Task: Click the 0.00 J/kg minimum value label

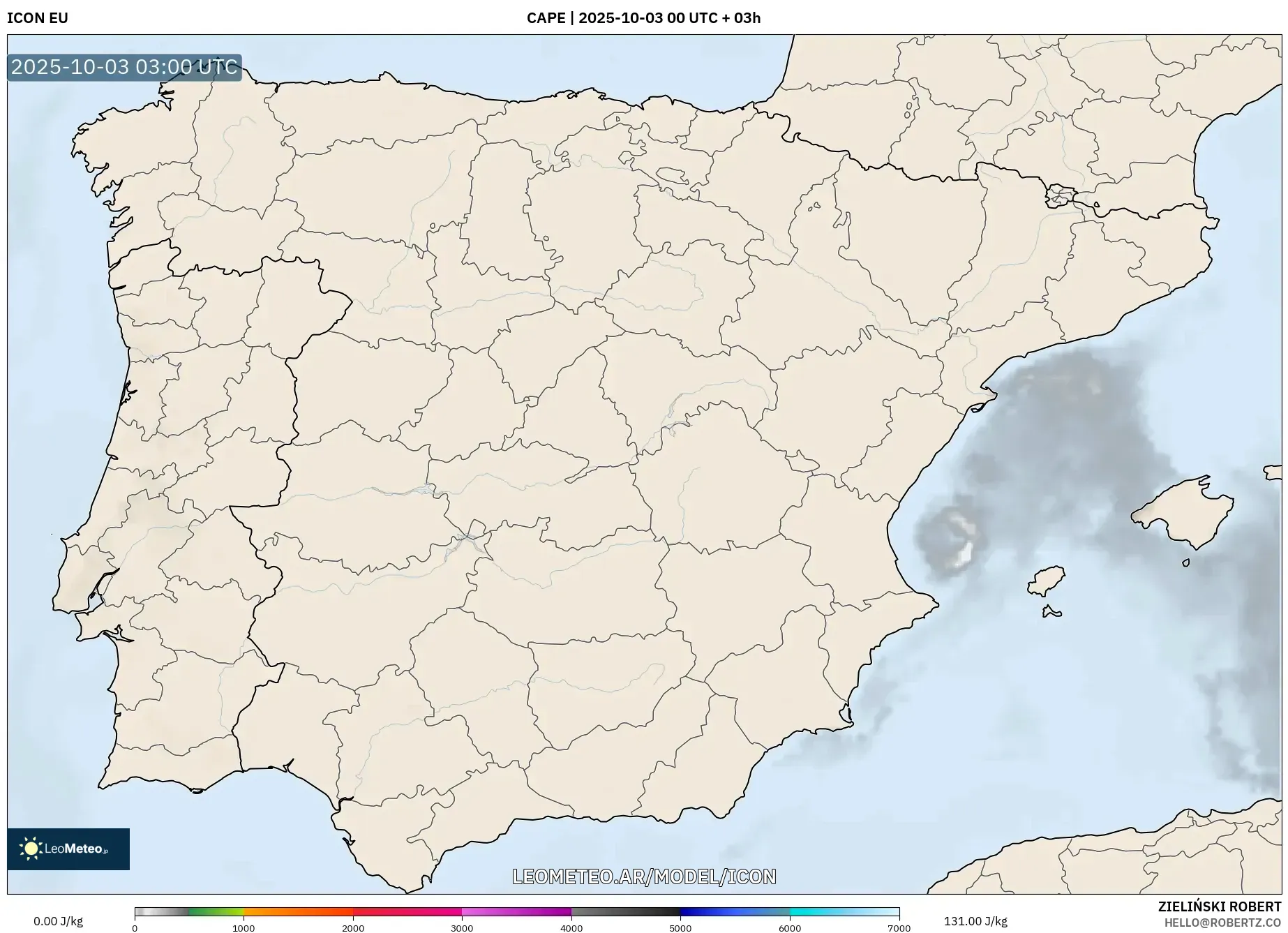Action: click(58, 921)
